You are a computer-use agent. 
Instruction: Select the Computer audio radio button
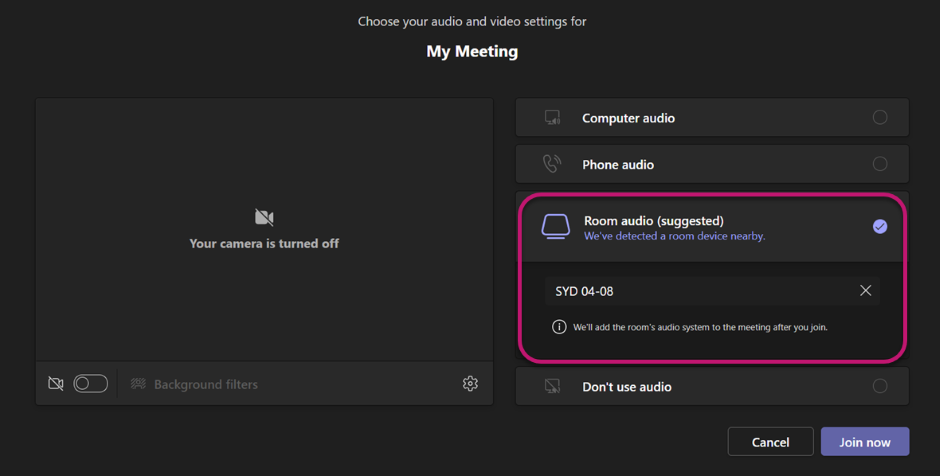coord(879,118)
